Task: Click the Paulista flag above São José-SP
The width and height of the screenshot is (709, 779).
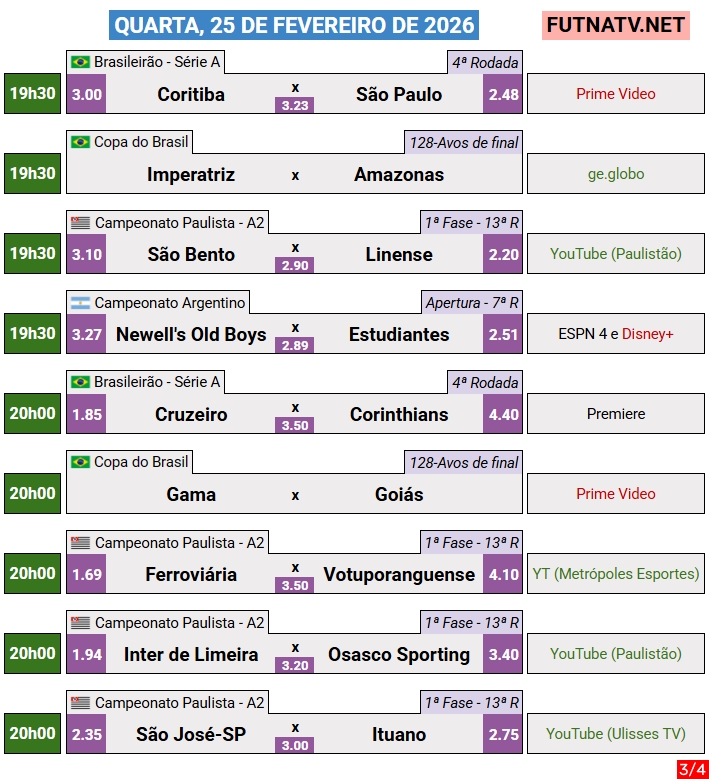Action: pos(80,702)
